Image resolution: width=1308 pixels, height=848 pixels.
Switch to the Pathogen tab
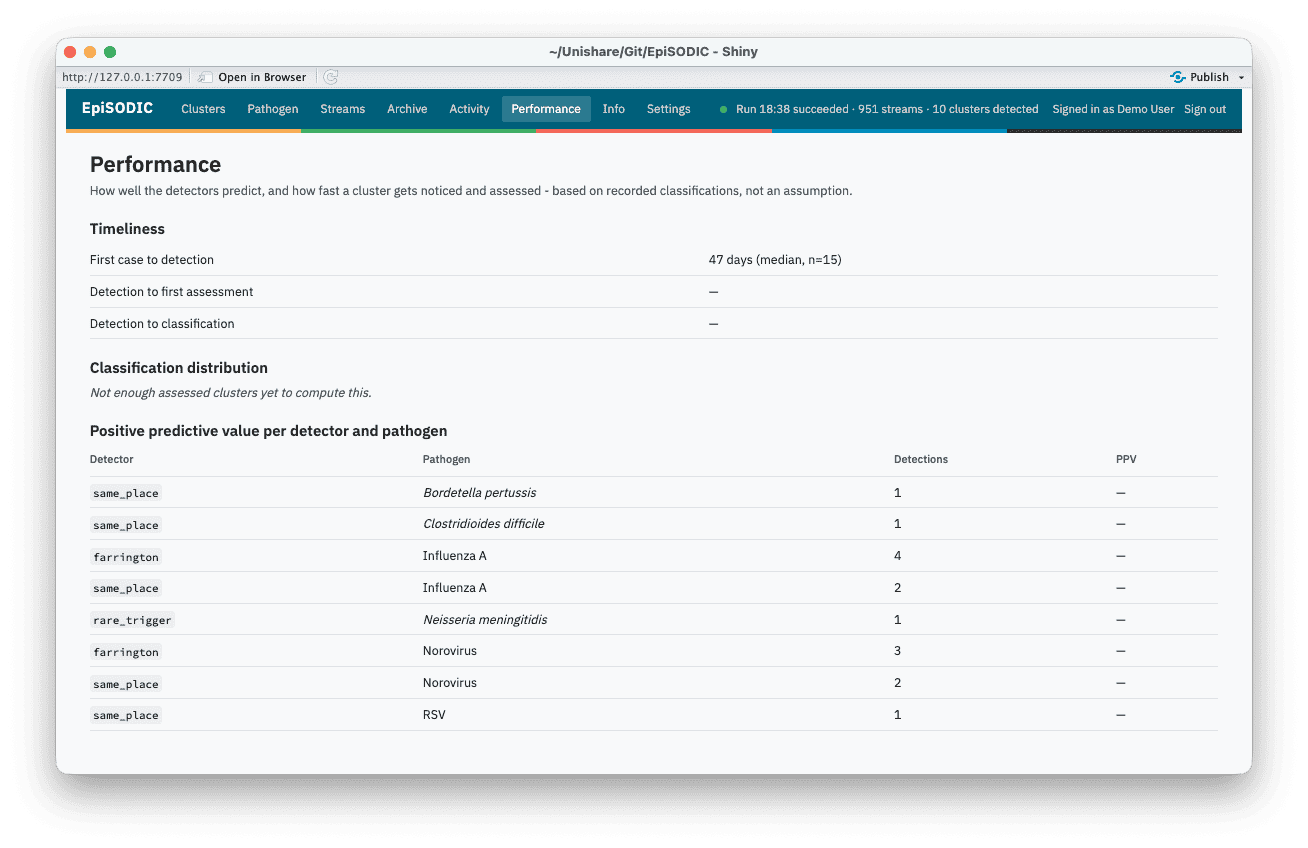click(x=273, y=109)
